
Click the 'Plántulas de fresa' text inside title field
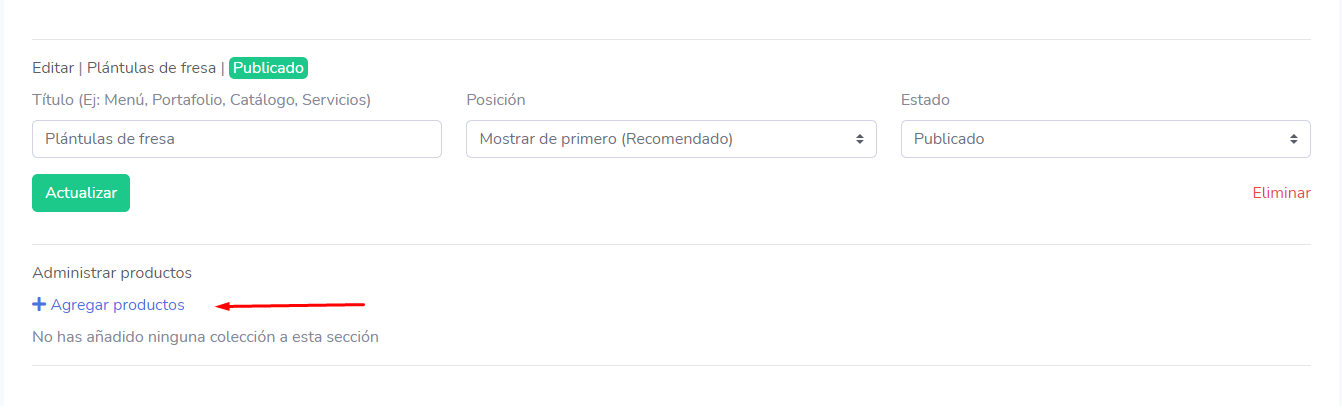tap(110, 139)
